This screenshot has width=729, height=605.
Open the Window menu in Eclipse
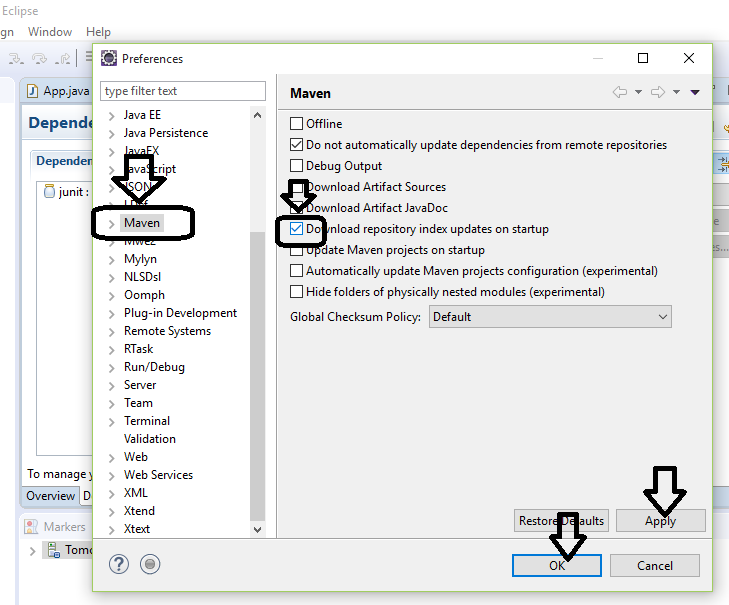click(x=50, y=32)
